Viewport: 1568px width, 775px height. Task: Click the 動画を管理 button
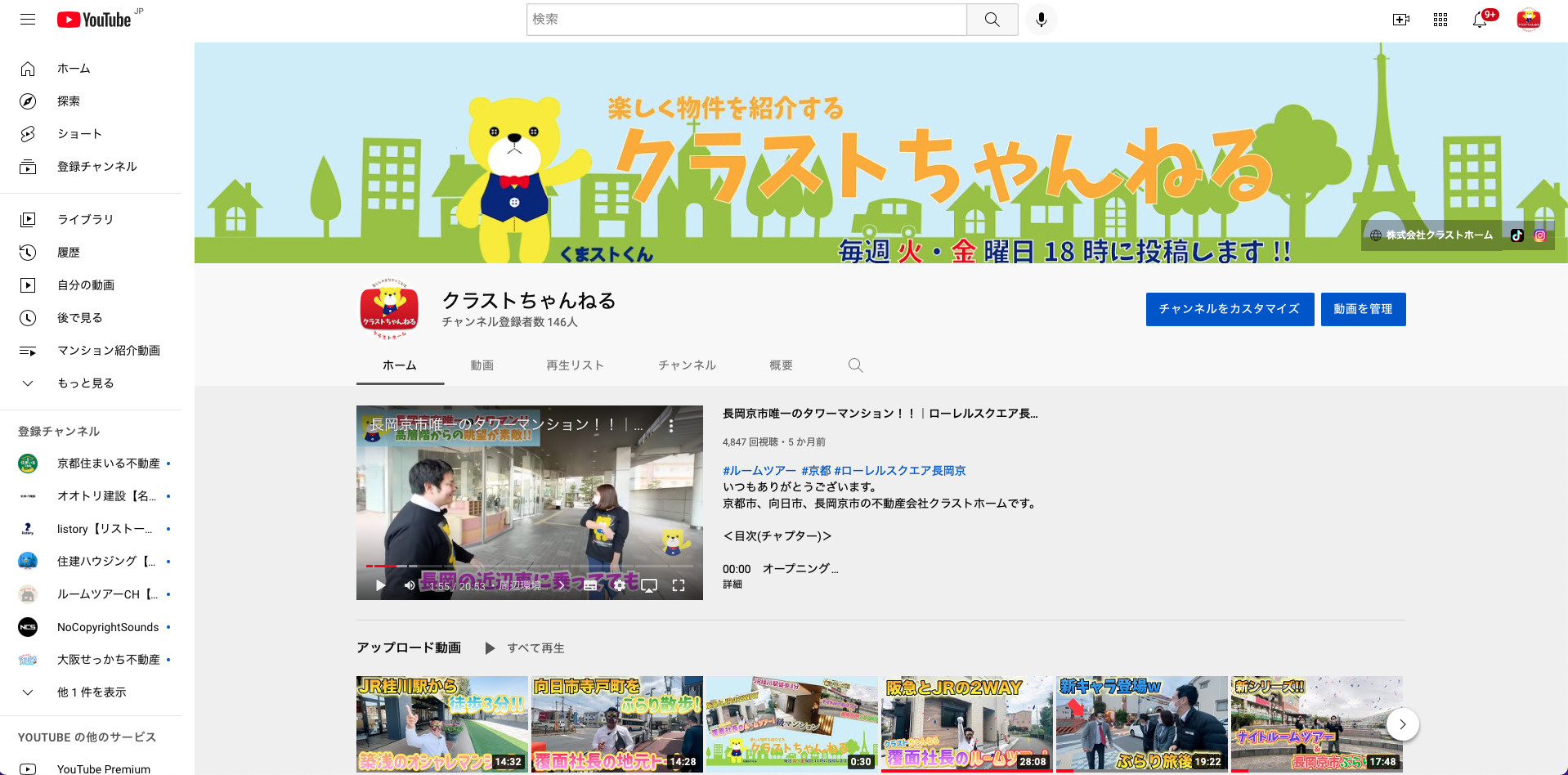coord(1363,309)
